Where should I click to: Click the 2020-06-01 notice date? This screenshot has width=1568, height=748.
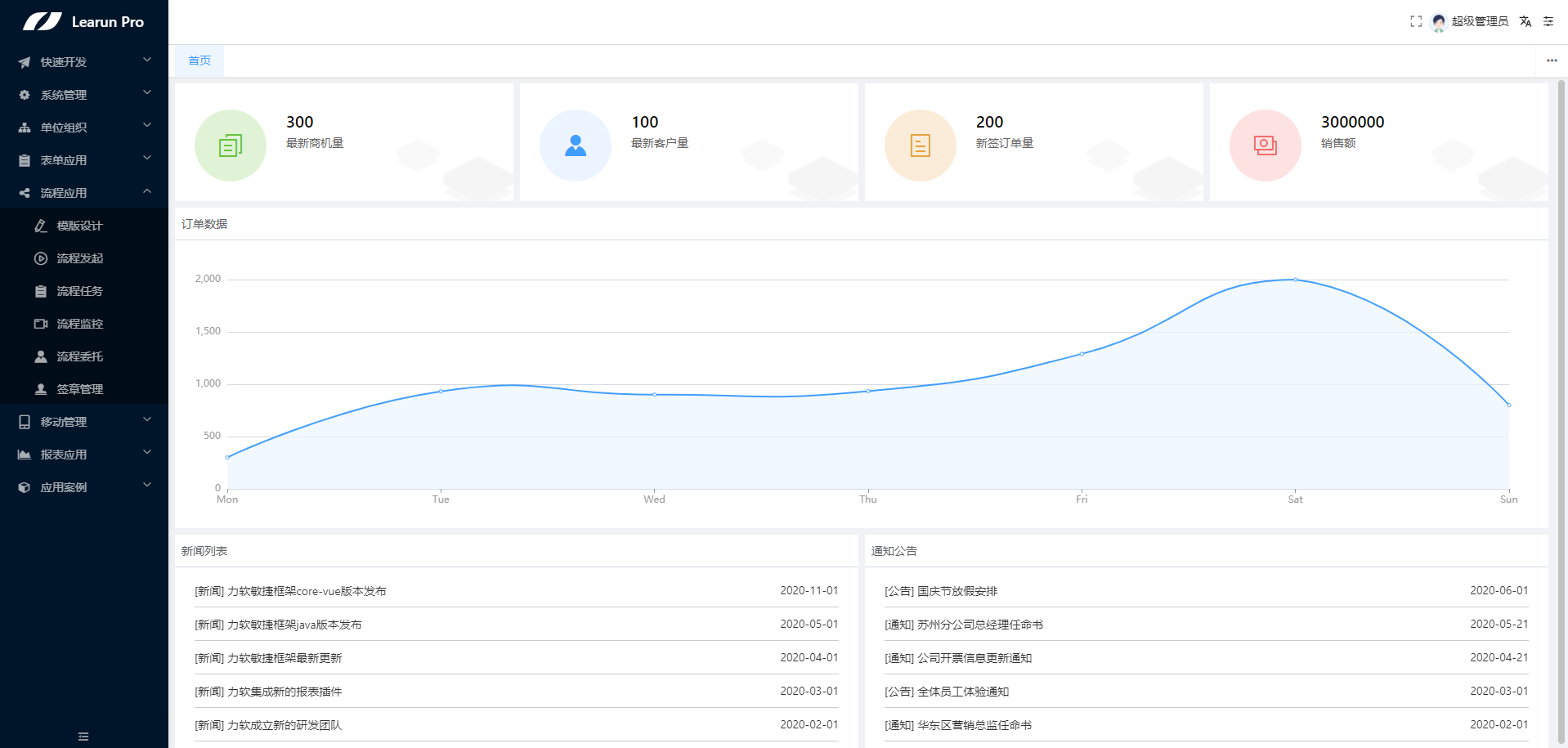click(1499, 590)
